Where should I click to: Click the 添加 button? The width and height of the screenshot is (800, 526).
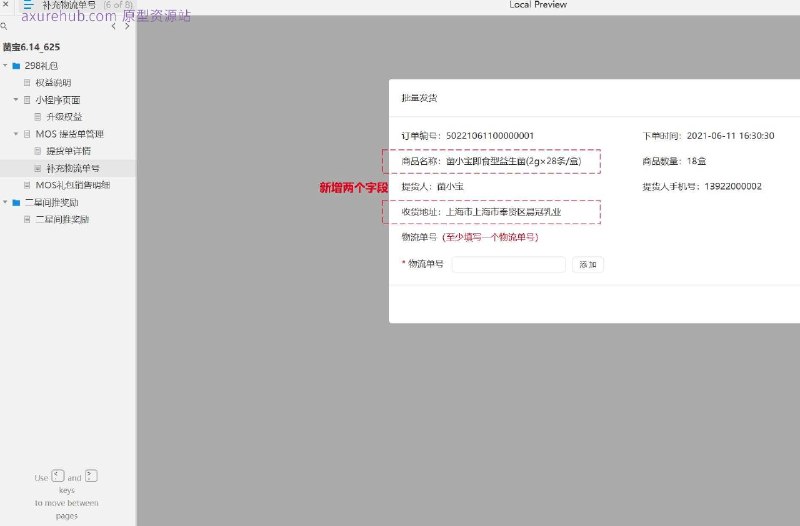pyautogui.click(x=588, y=264)
